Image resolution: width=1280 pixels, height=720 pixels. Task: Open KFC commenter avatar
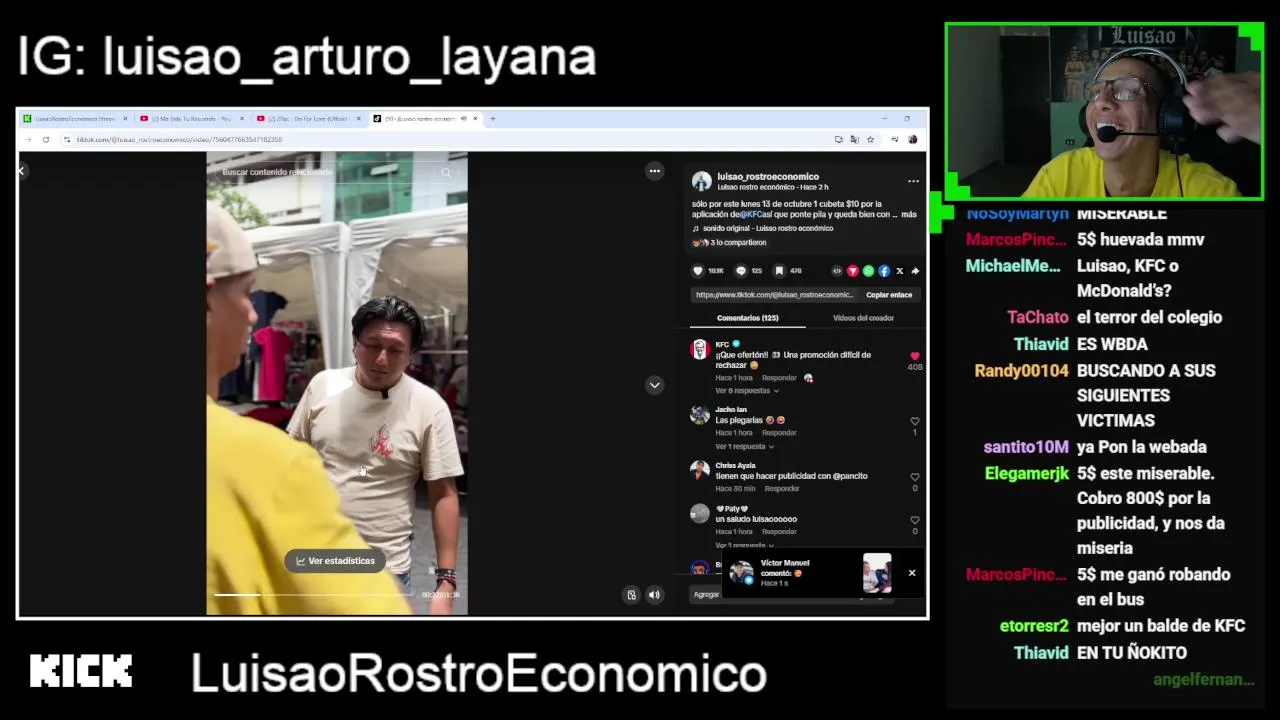[700, 349]
